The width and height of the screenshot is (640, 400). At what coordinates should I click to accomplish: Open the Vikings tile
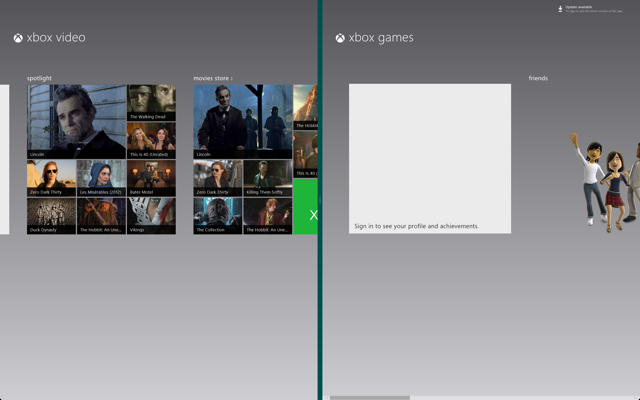tap(151, 216)
